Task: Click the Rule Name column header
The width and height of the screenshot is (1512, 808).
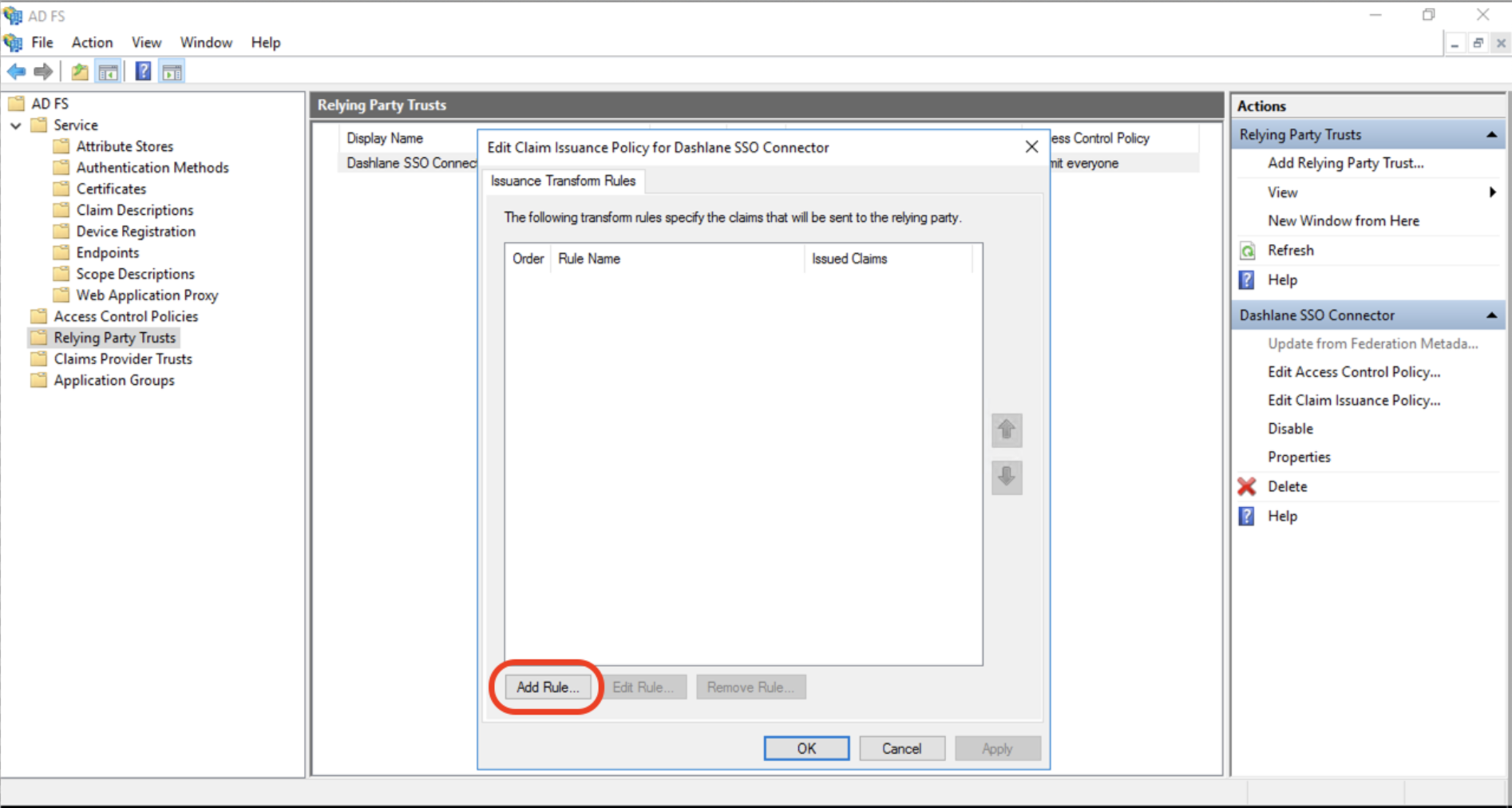Action: [677, 259]
